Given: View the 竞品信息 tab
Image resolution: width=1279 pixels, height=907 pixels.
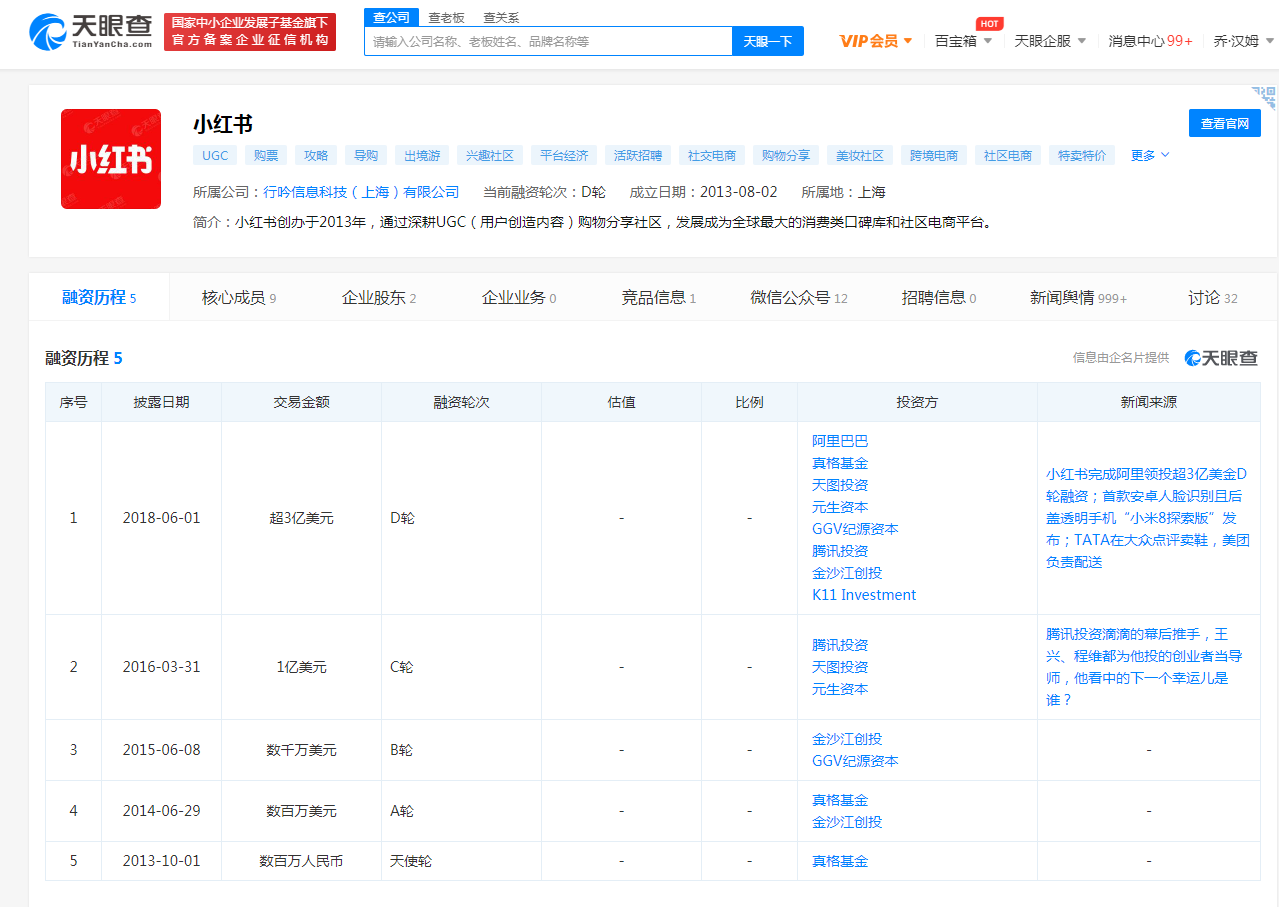Looking at the screenshot, I should click(x=659, y=297).
